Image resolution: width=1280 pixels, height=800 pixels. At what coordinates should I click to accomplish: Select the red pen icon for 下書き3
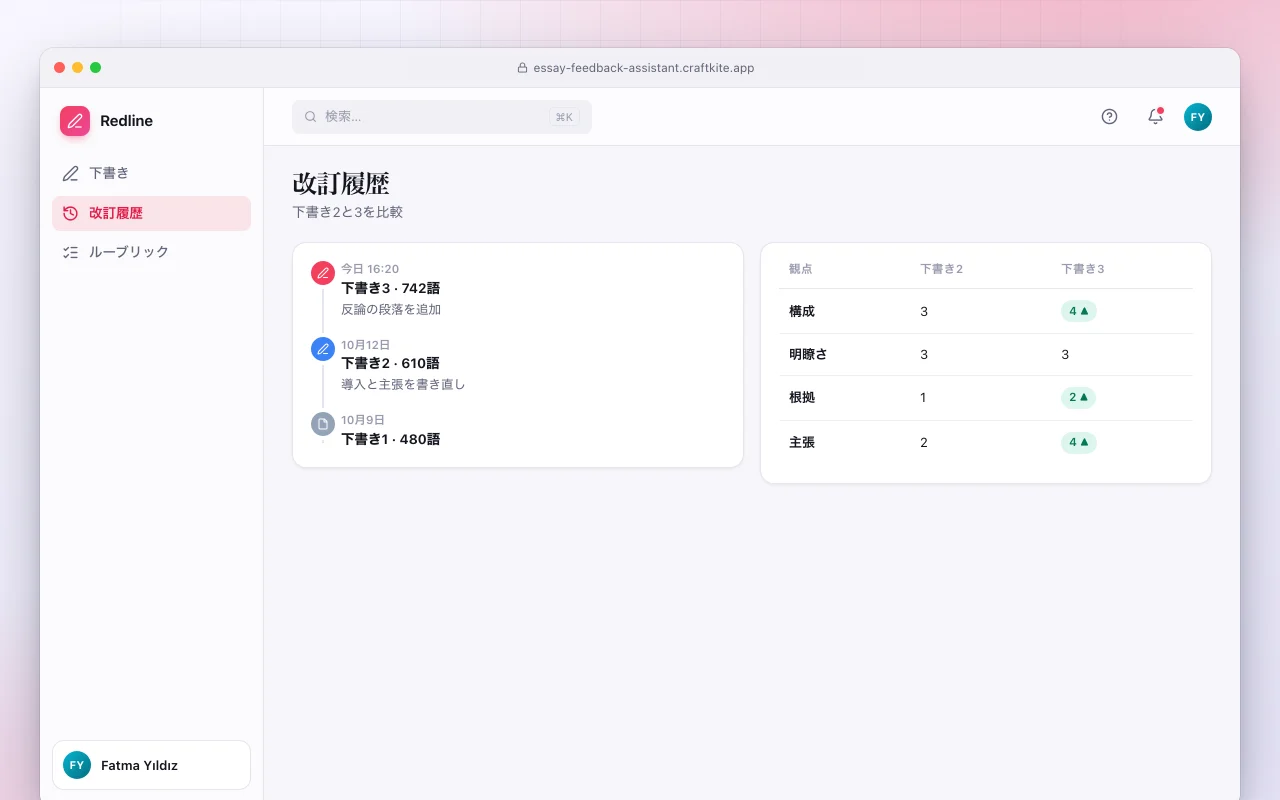click(x=323, y=273)
